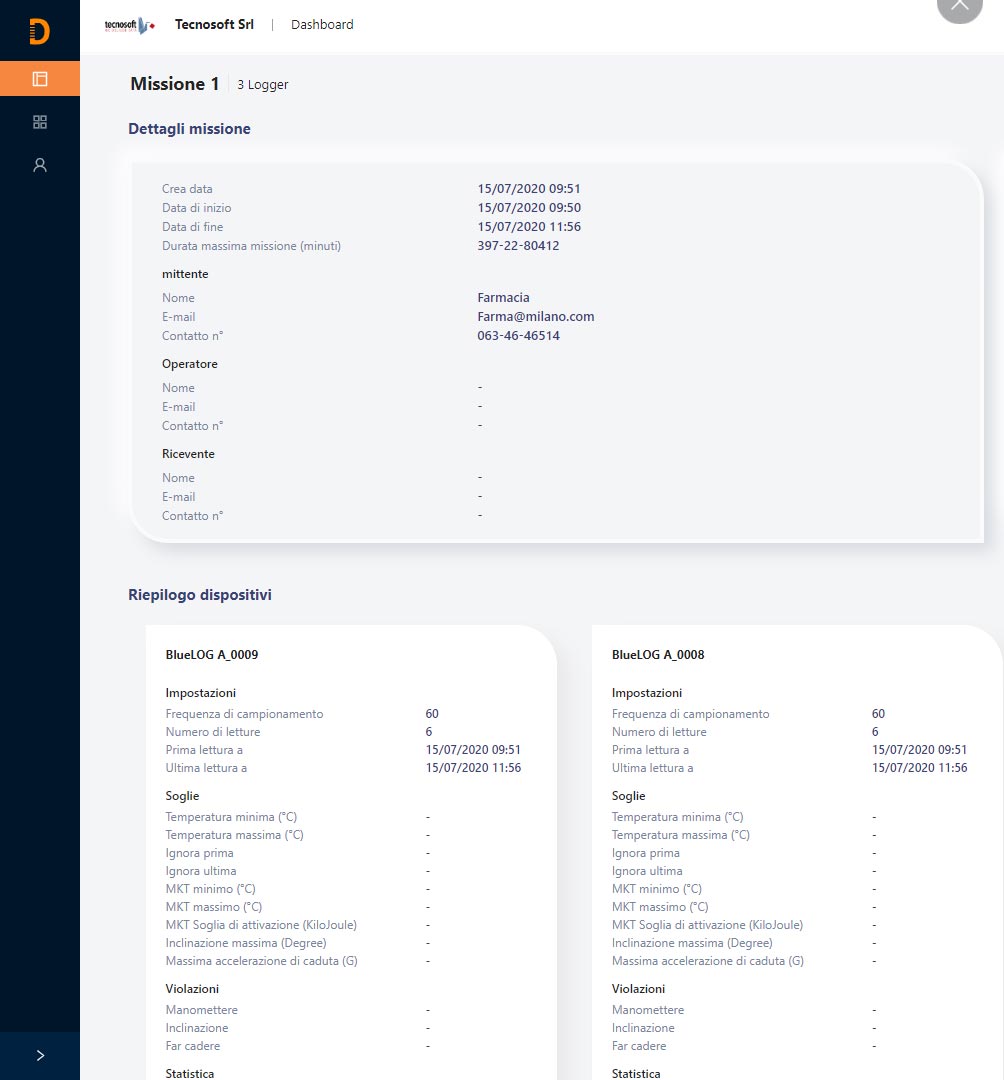Click the Durata massima missione value 397-22-80412
1004x1080 pixels.
click(x=518, y=246)
